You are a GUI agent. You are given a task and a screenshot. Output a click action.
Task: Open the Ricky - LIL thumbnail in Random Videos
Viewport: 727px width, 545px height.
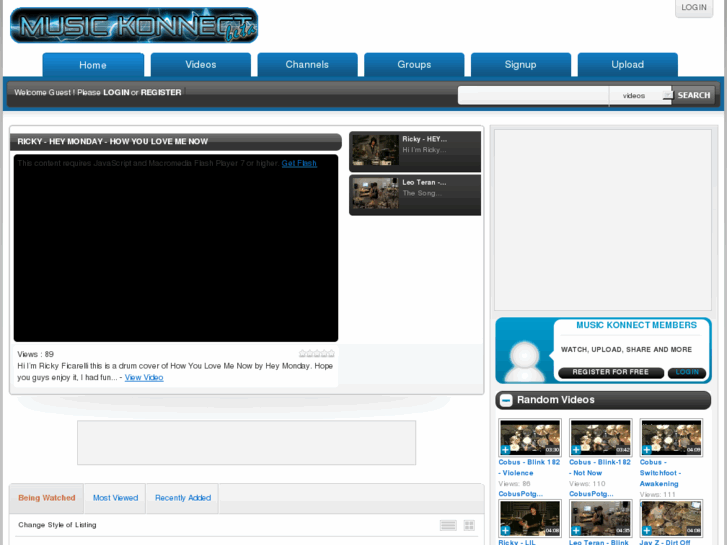coord(530,519)
